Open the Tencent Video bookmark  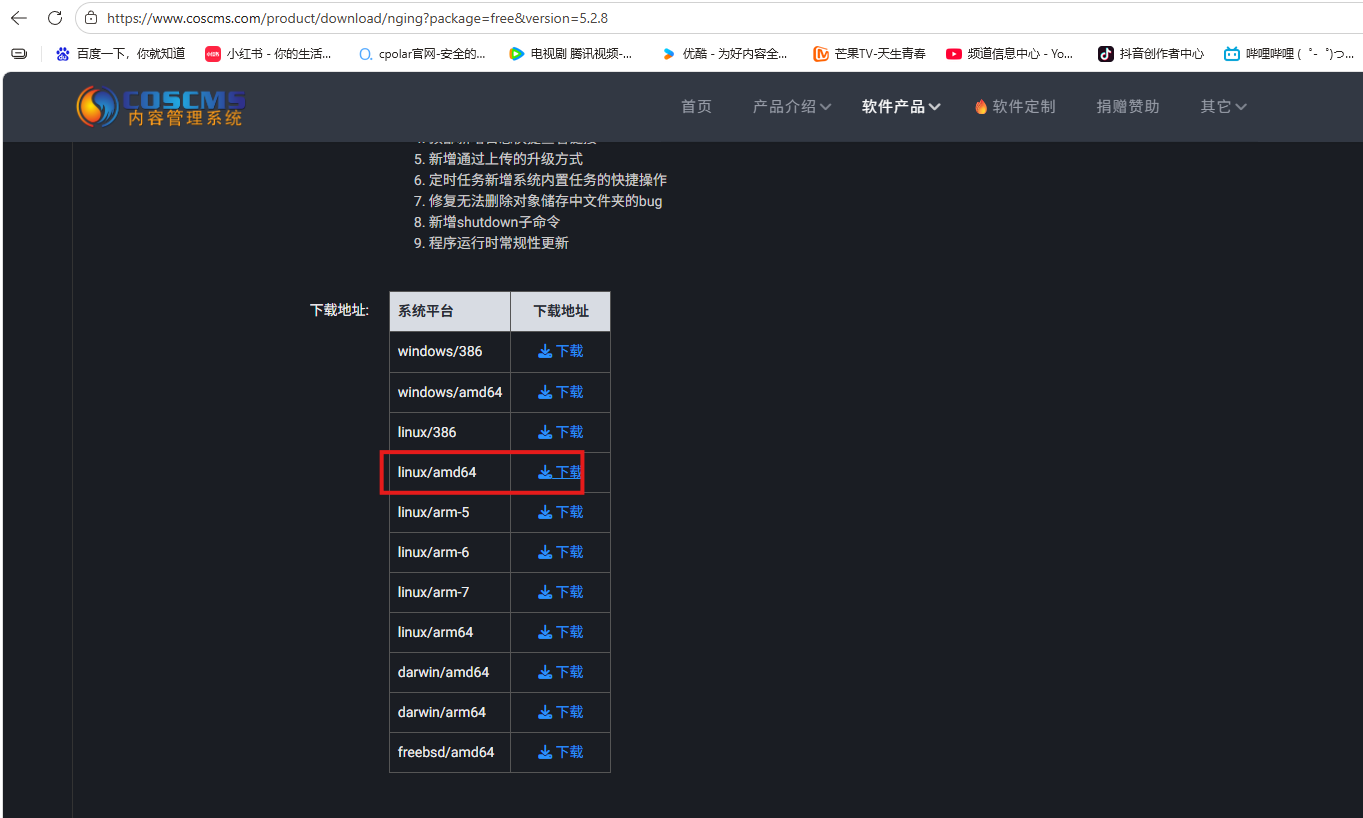tap(570, 54)
